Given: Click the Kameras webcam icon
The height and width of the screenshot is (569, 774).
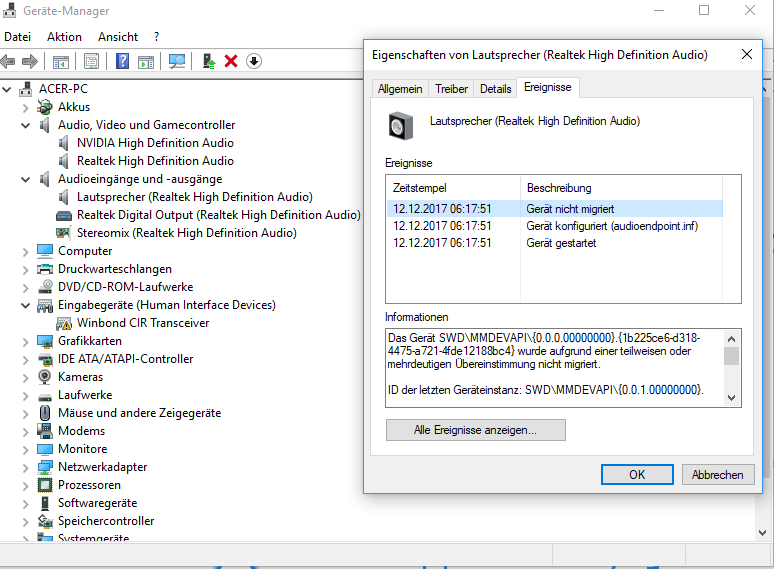Looking at the screenshot, I should pos(44,377).
